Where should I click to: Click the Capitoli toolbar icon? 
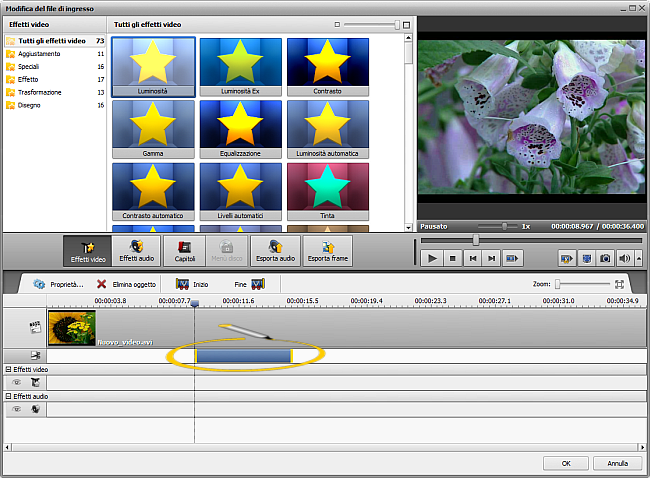pyautogui.click(x=184, y=250)
